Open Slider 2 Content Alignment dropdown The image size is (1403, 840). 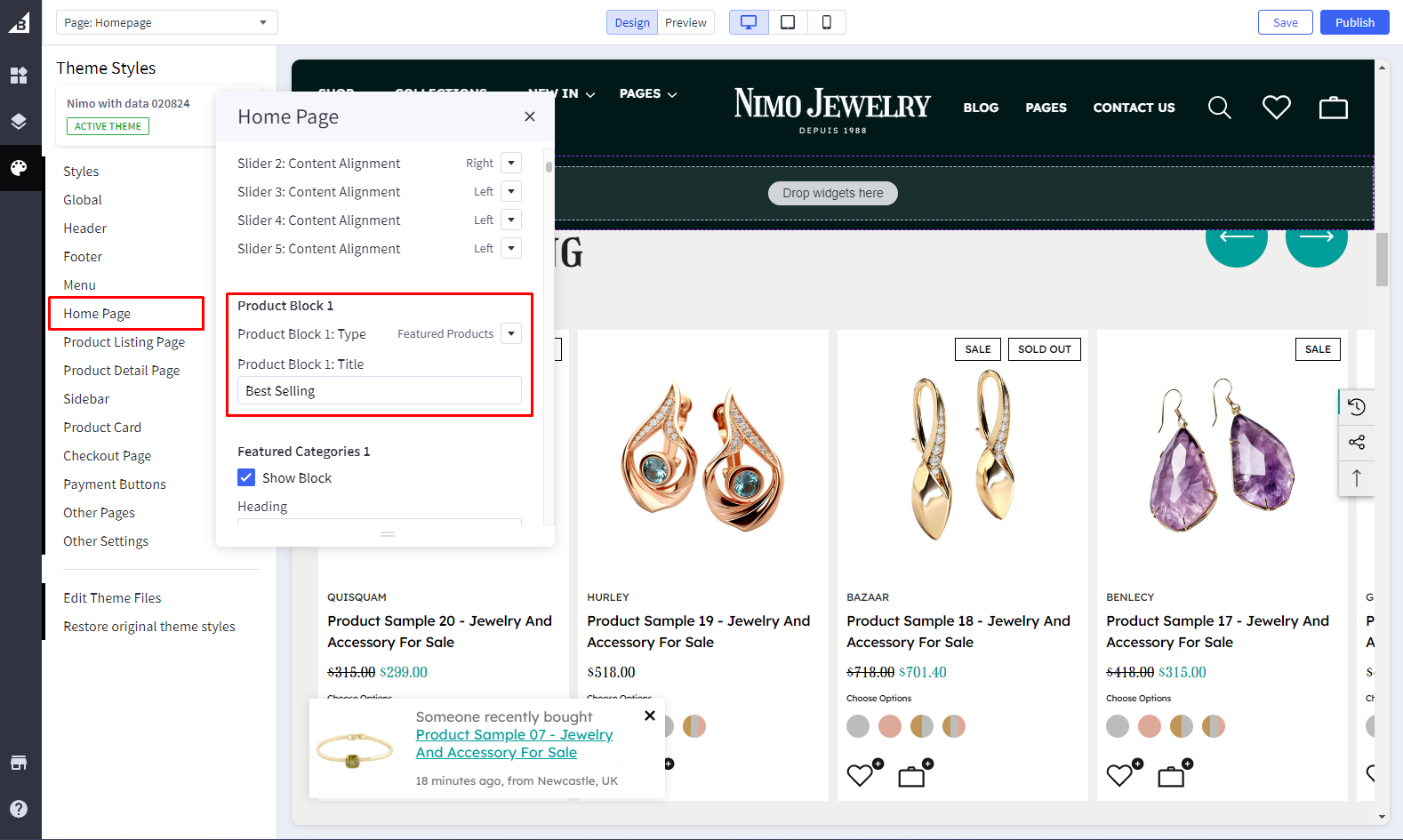(511, 164)
